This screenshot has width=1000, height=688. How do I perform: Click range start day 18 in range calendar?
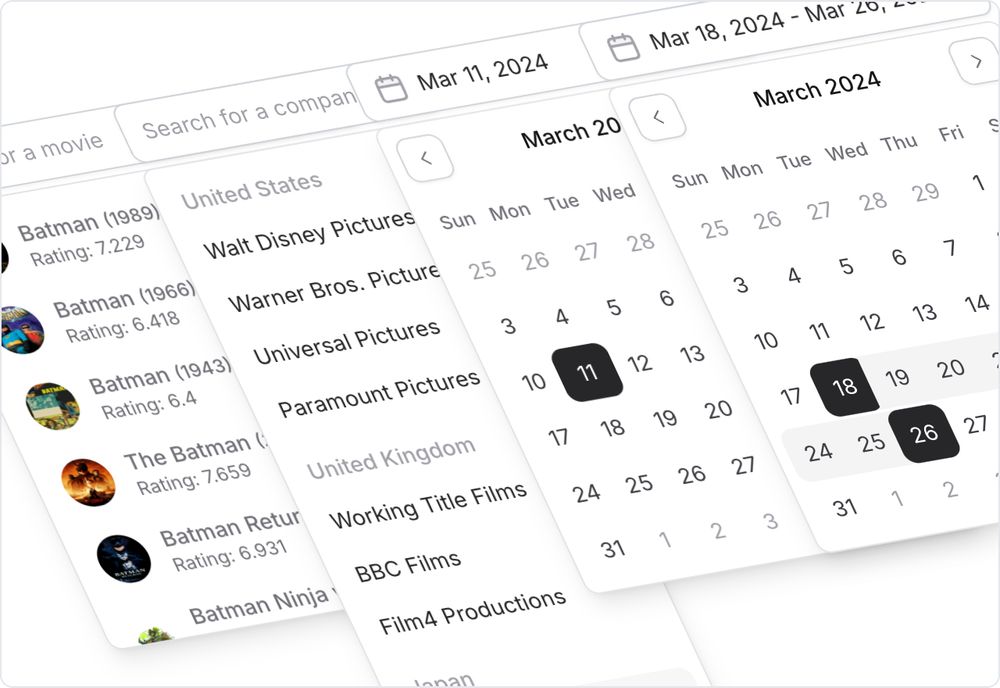click(844, 386)
